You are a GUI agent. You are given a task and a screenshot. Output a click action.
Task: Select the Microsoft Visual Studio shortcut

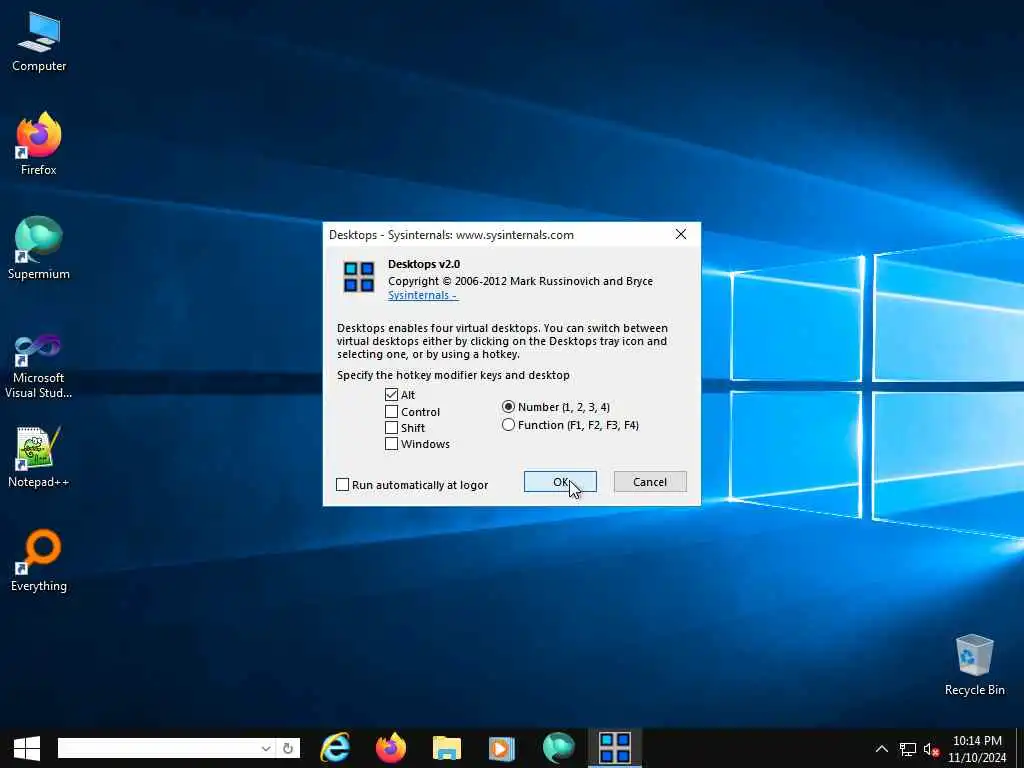[x=39, y=366]
